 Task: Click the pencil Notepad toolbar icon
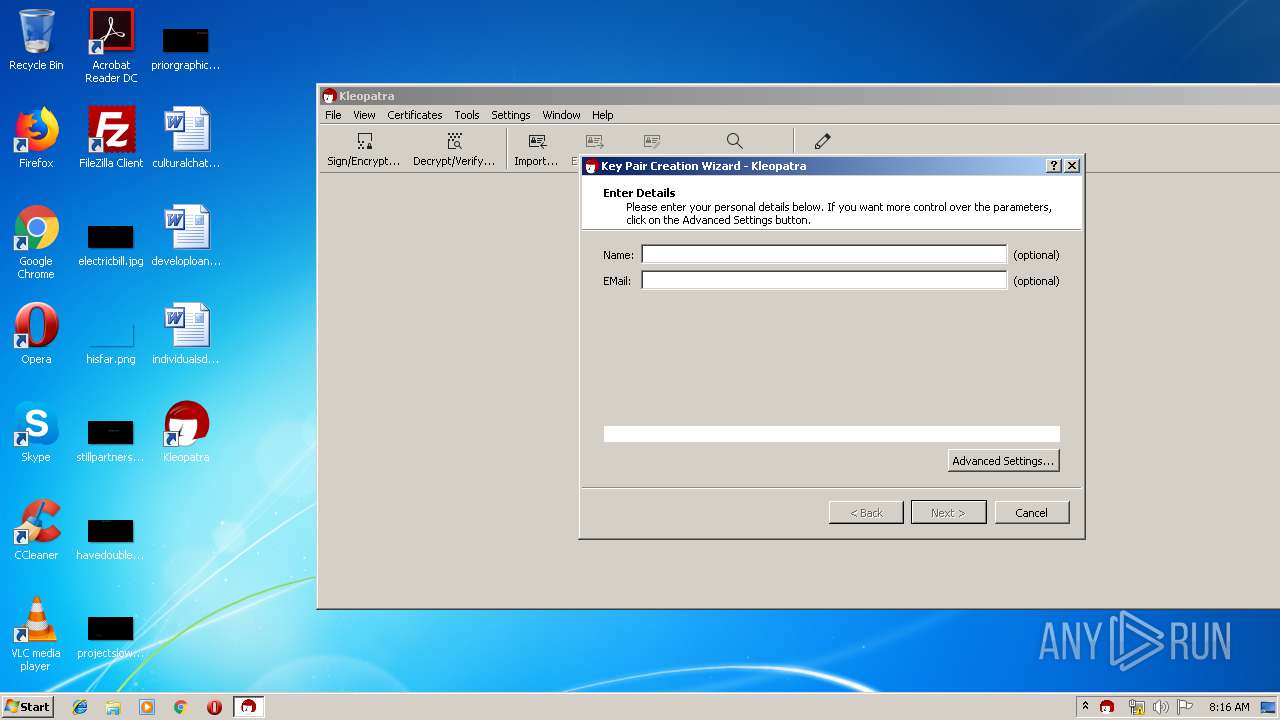(x=822, y=142)
